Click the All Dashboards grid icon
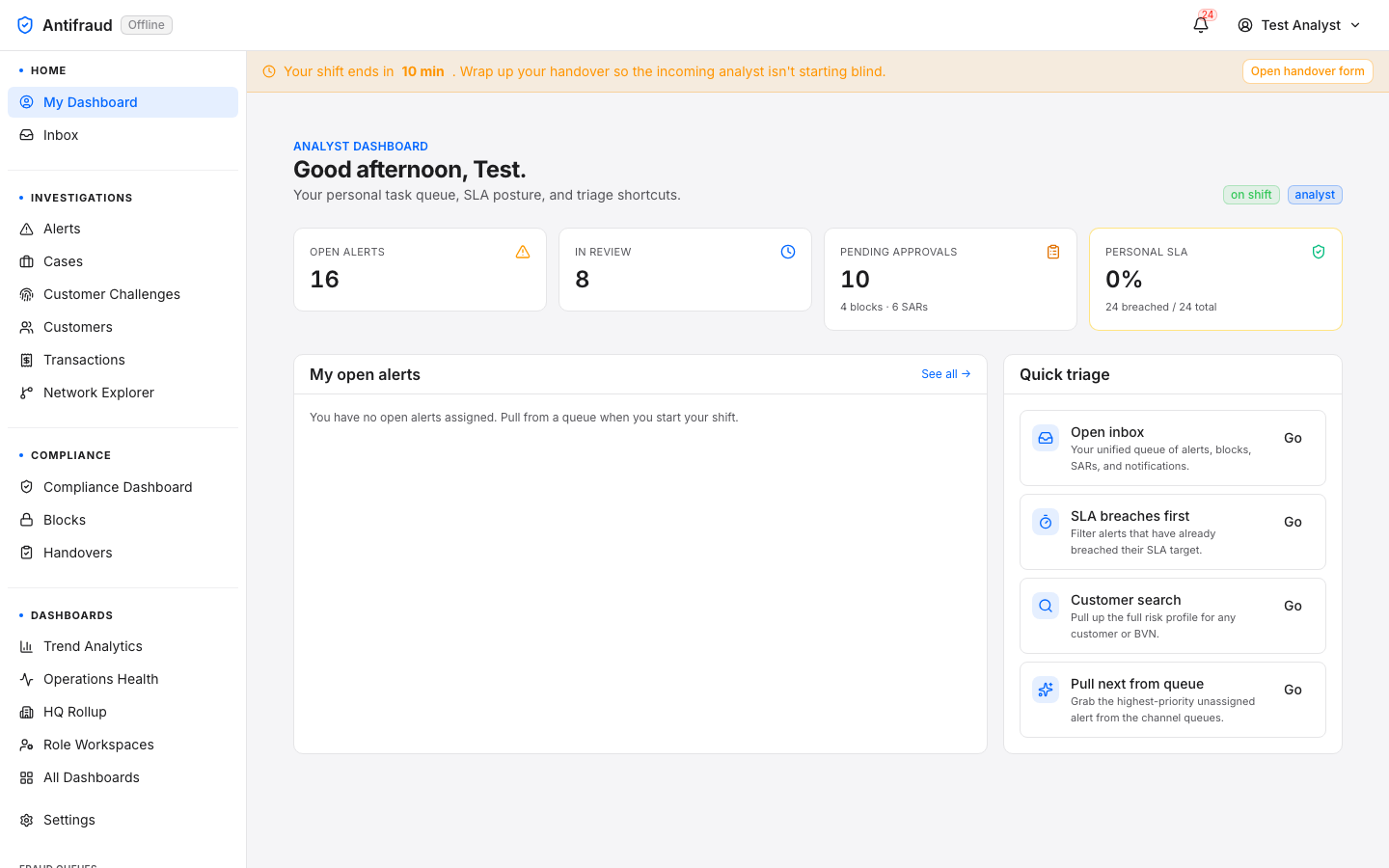The height and width of the screenshot is (868, 1389). 27,777
